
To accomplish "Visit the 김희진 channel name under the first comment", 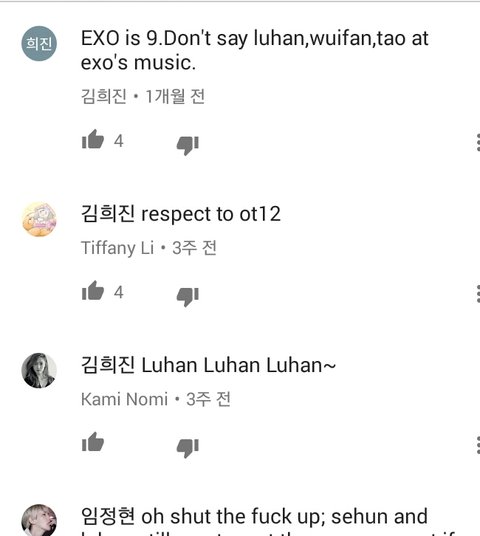I will coord(104,96).
